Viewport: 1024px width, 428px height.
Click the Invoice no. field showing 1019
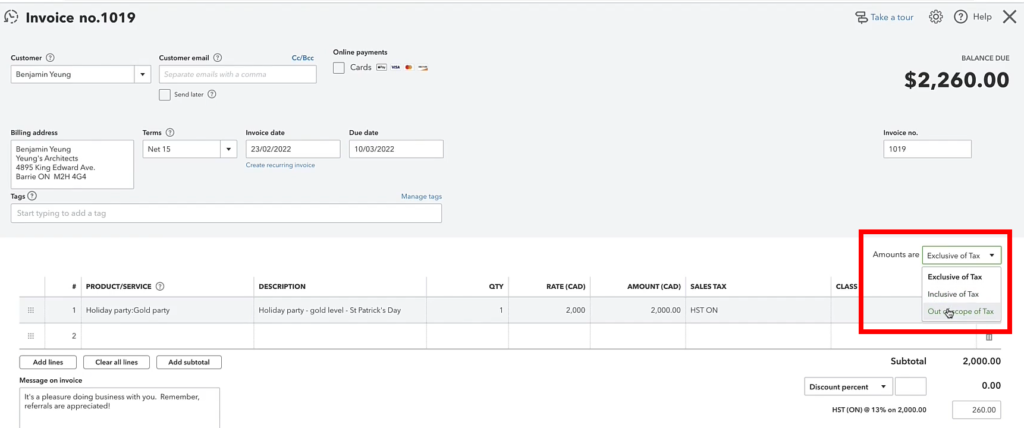click(927, 149)
